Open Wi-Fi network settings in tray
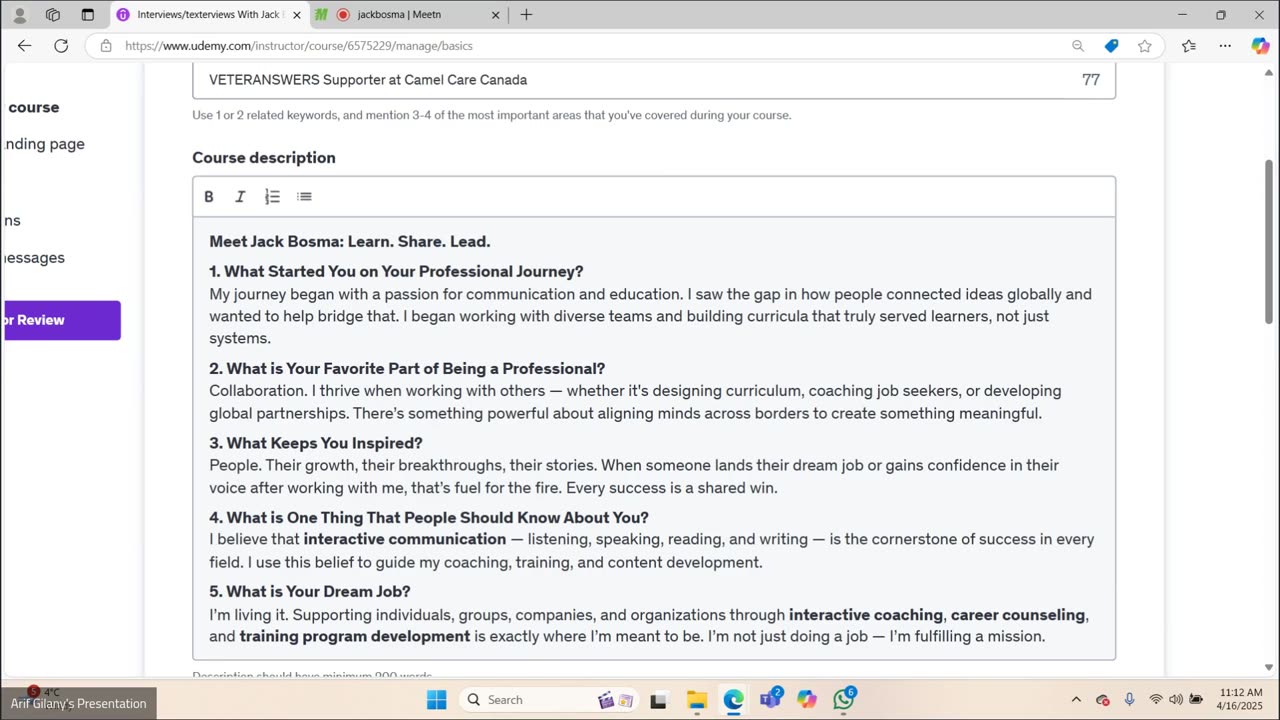 click(x=1156, y=700)
